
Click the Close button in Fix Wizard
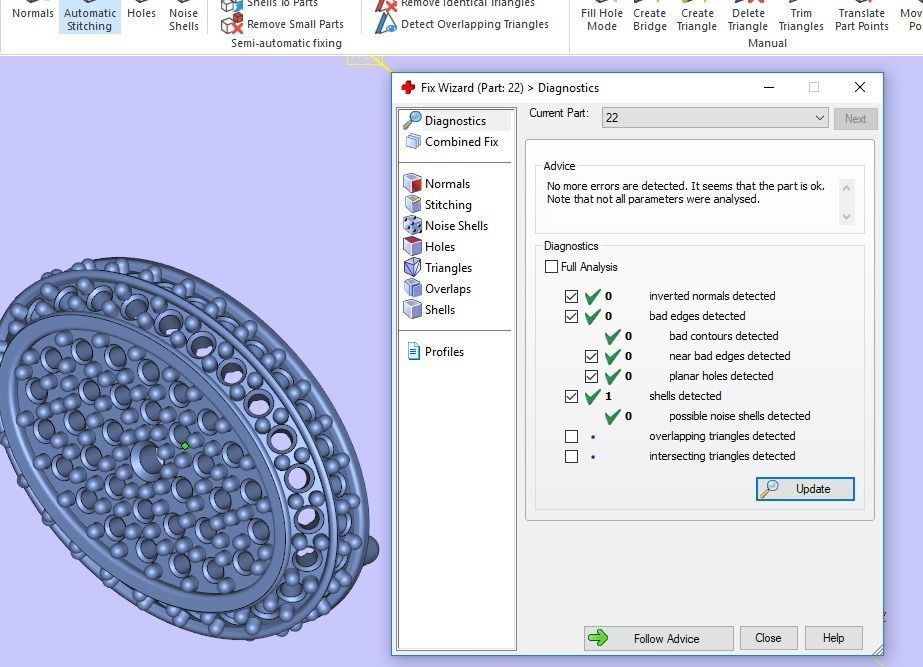tap(768, 638)
